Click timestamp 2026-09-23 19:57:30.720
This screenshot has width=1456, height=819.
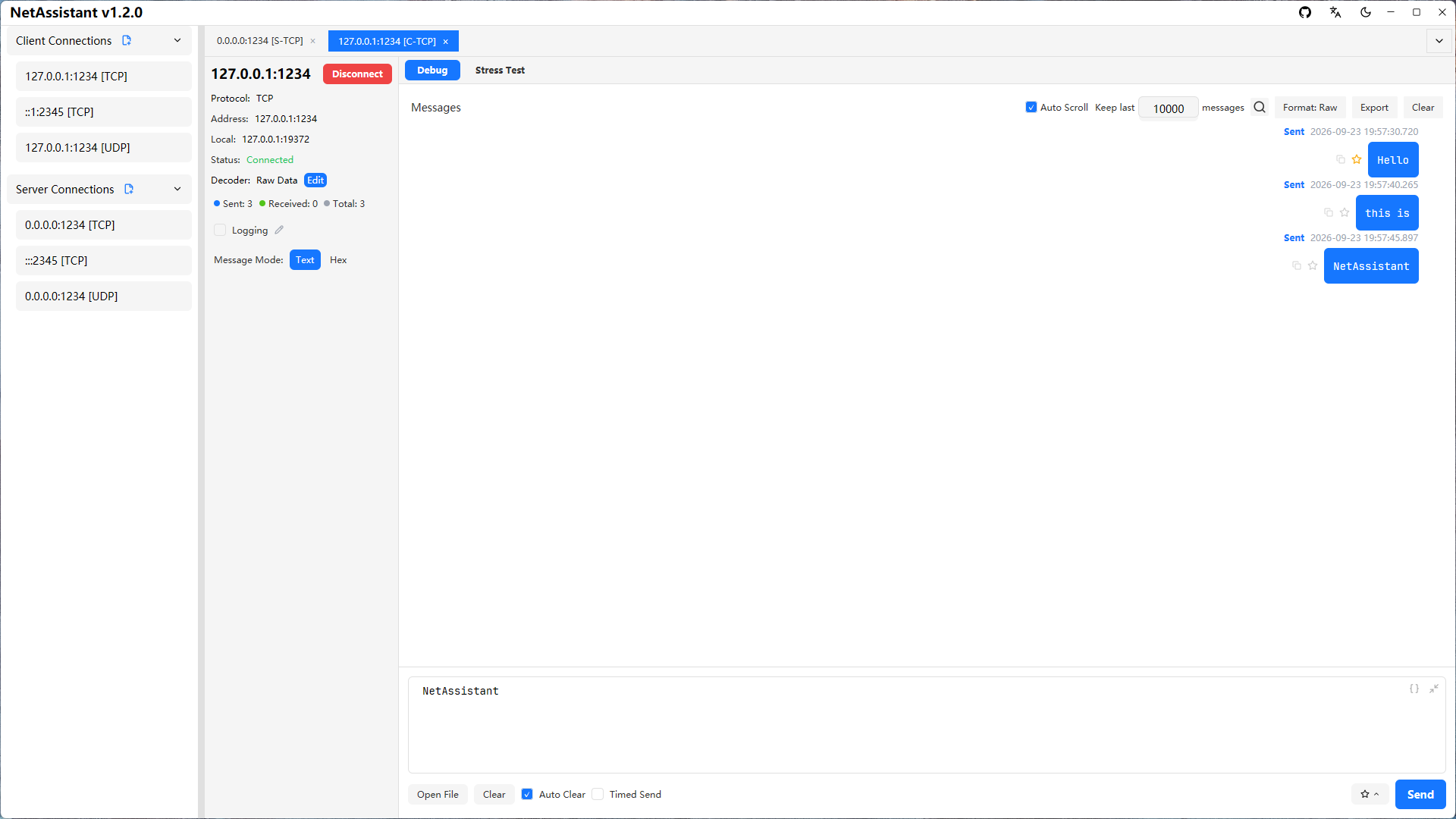(x=1364, y=131)
